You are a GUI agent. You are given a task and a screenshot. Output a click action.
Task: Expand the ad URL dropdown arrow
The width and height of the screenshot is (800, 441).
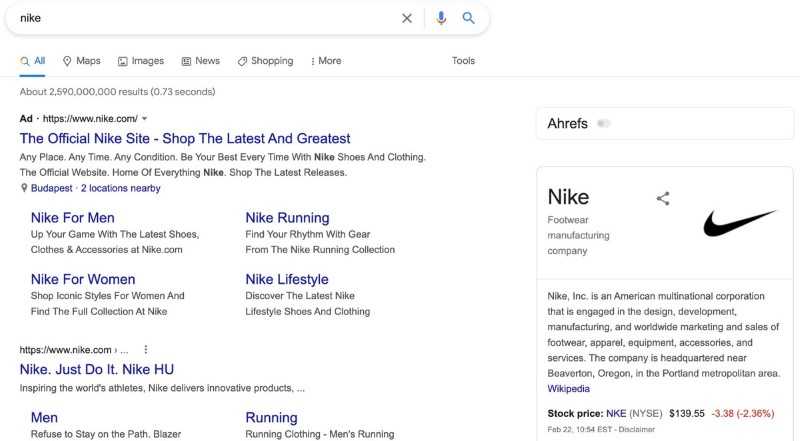click(144, 118)
